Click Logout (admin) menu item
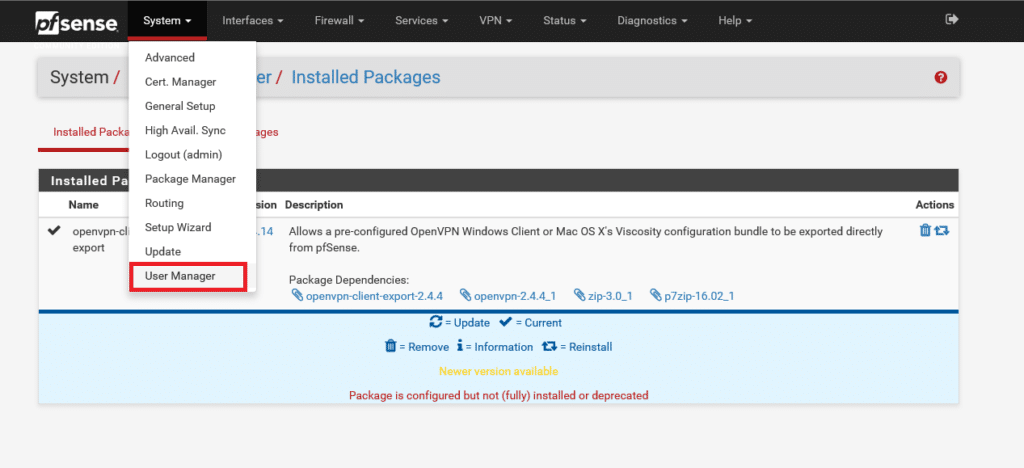 pyautogui.click(x=183, y=155)
